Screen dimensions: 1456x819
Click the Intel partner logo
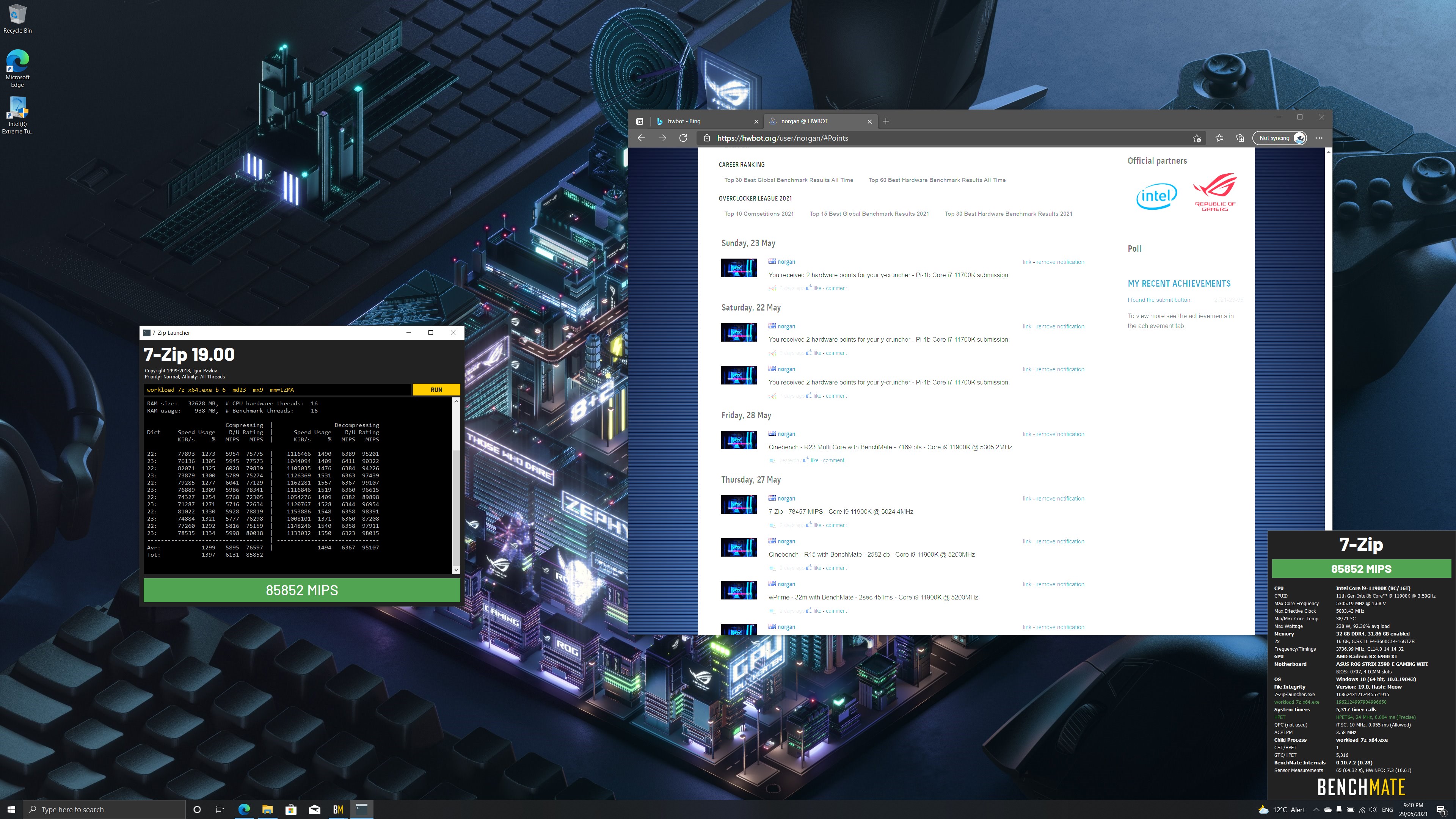click(x=1156, y=196)
